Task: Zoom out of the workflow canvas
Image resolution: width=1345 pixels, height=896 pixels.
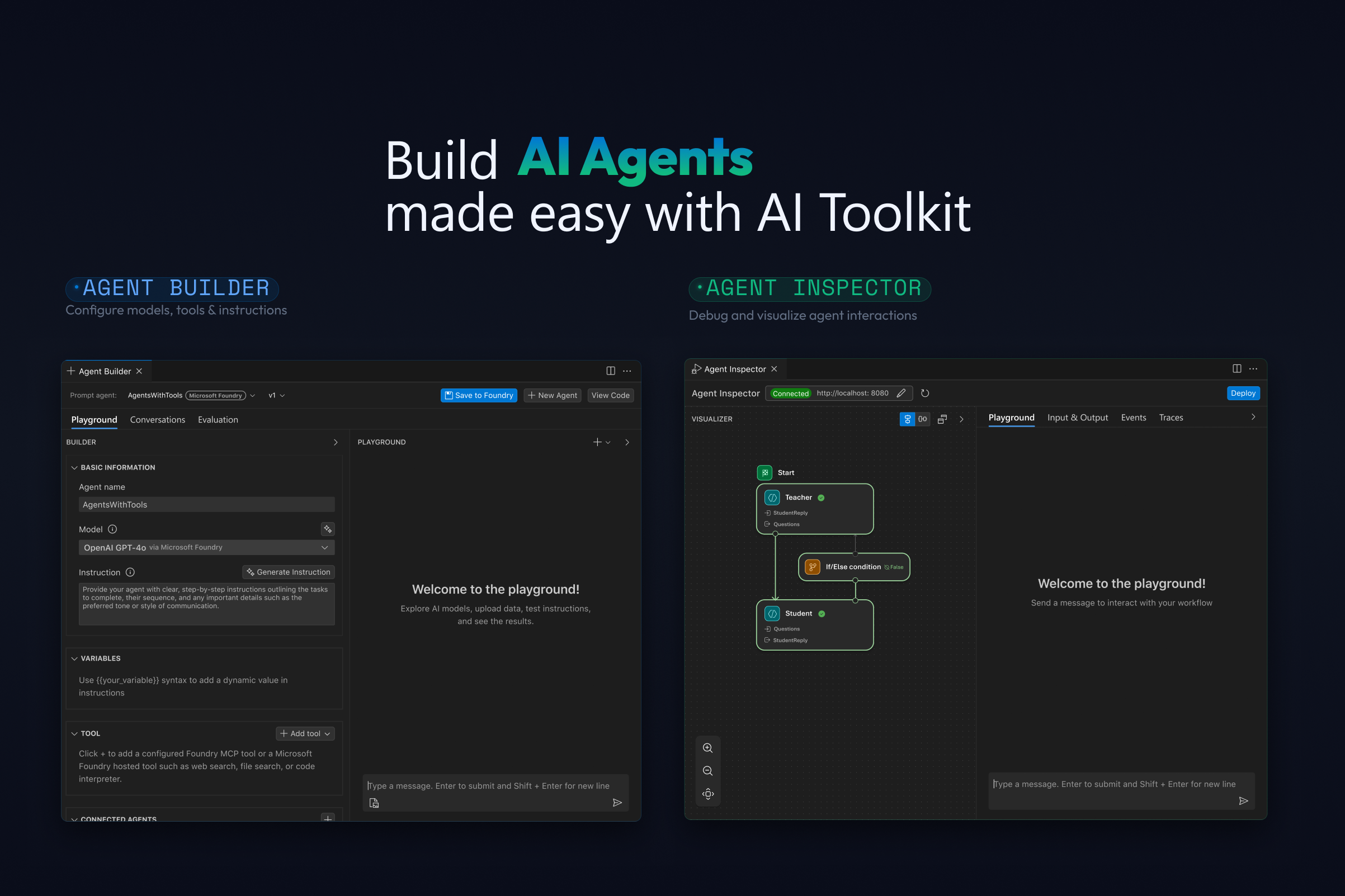Action: click(708, 770)
